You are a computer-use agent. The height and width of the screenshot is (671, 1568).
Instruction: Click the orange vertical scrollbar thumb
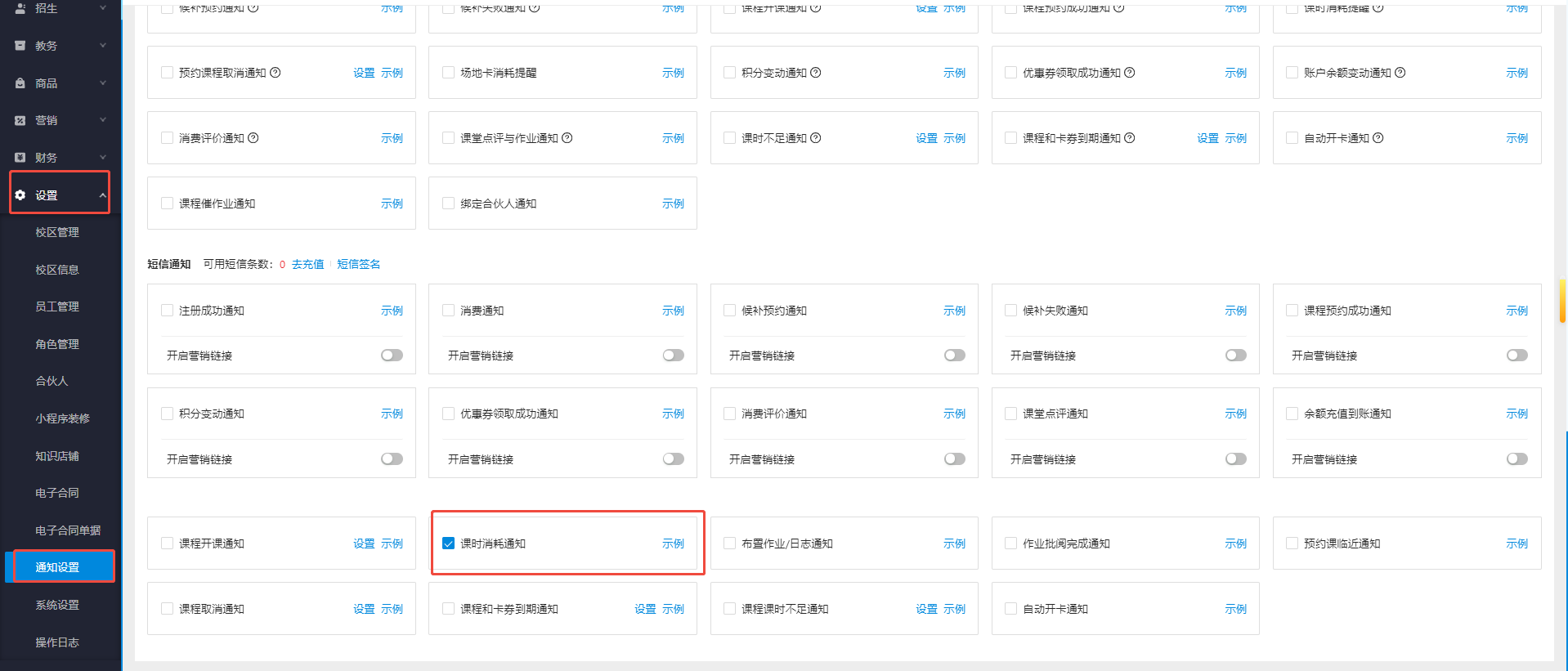coord(1563,302)
